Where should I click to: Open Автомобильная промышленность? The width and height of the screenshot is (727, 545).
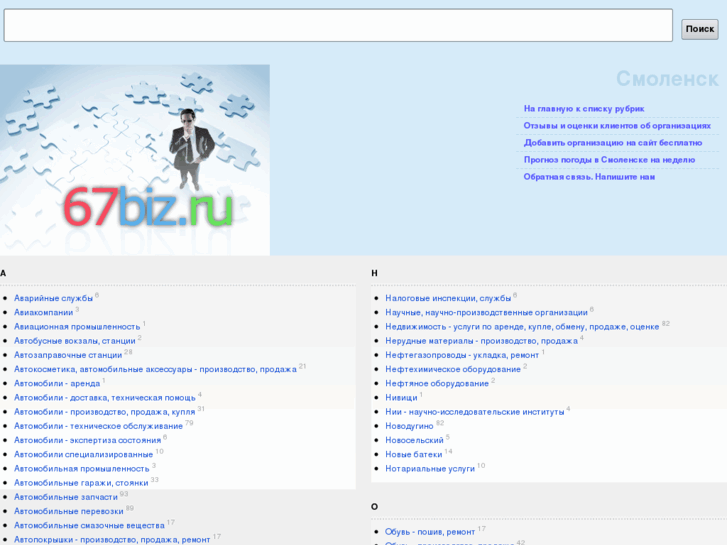pyautogui.click(x=82, y=469)
